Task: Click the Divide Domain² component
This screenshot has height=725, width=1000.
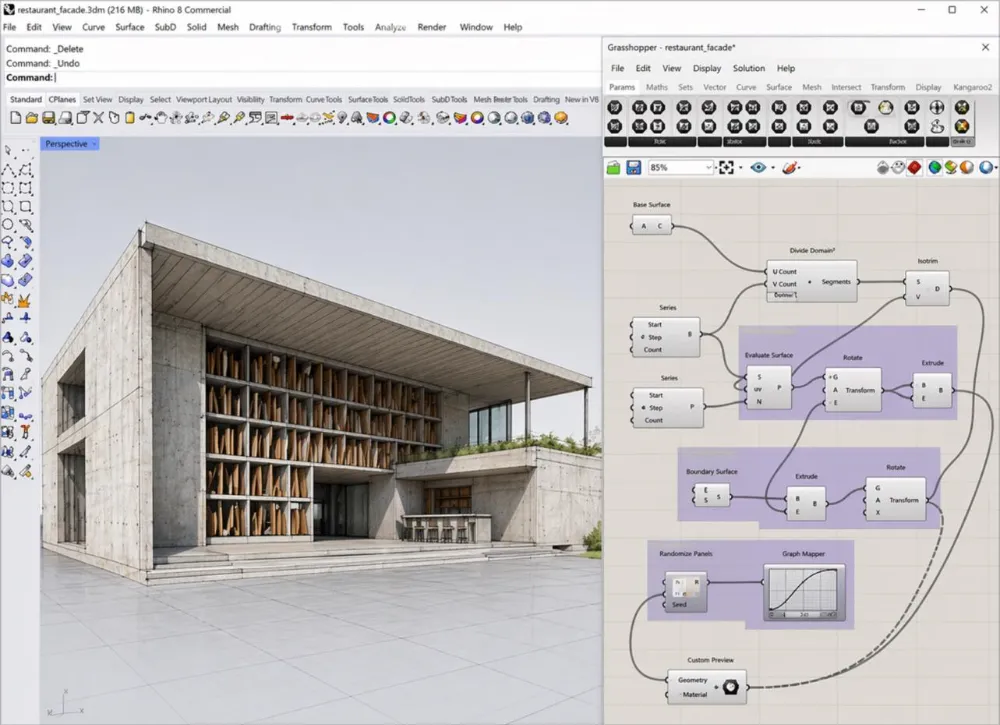Action: [x=811, y=281]
